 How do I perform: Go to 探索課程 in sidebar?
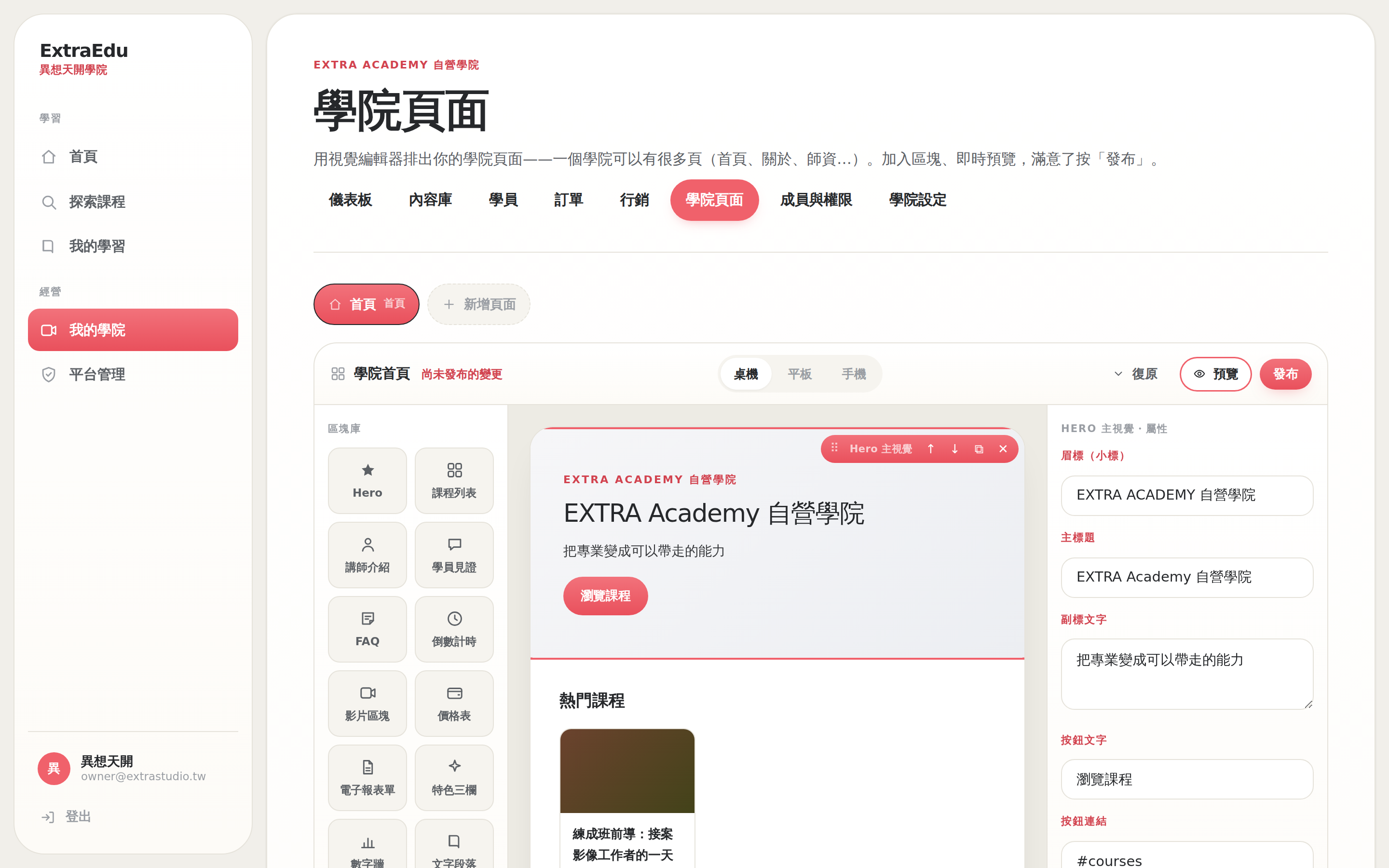(x=133, y=202)
